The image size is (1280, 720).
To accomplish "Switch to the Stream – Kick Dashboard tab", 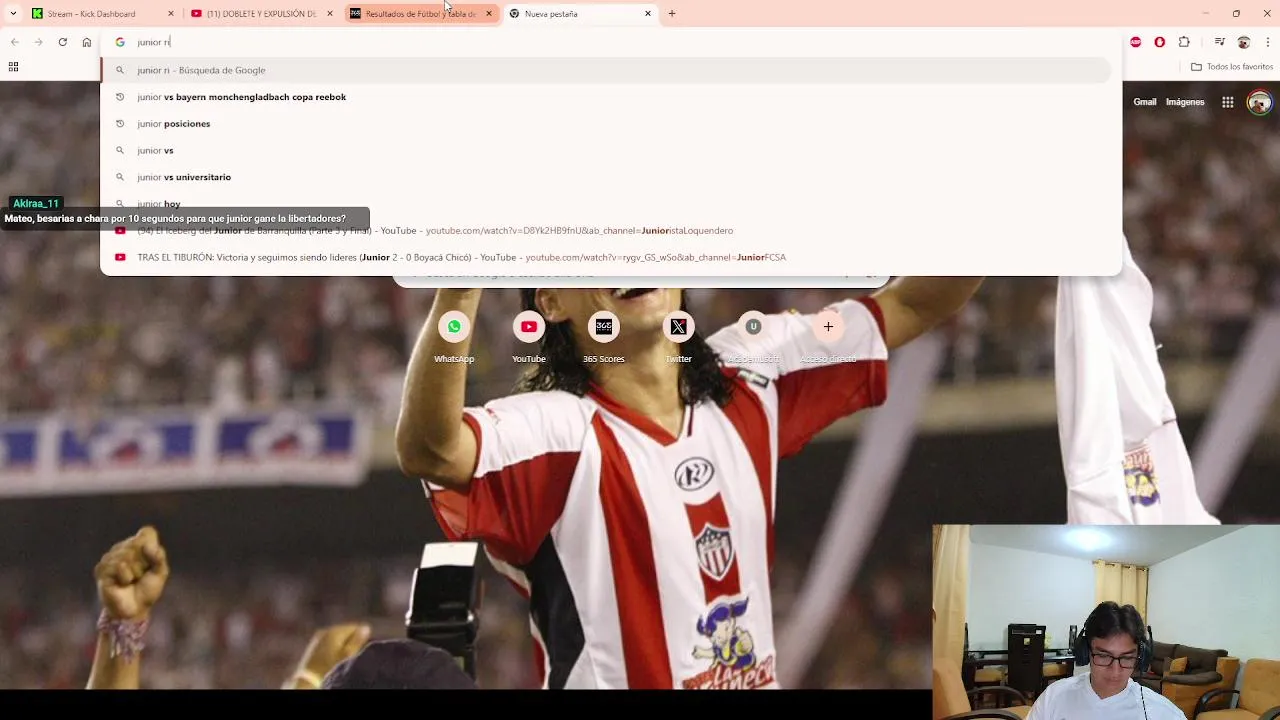I will pos(100,14).
